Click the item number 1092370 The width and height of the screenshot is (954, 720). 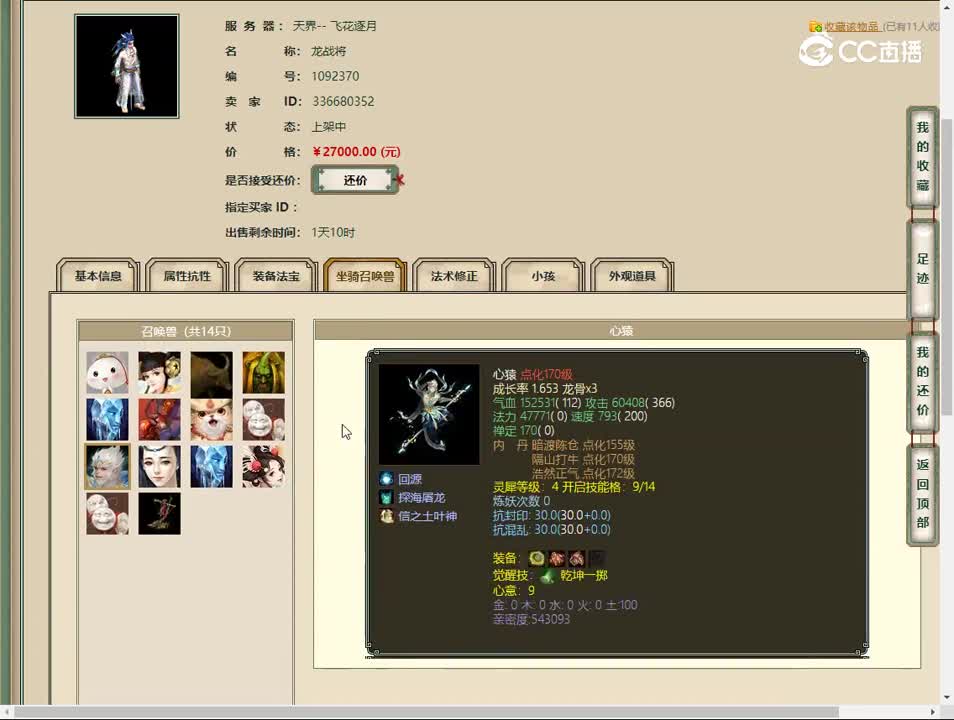point(335,76)
